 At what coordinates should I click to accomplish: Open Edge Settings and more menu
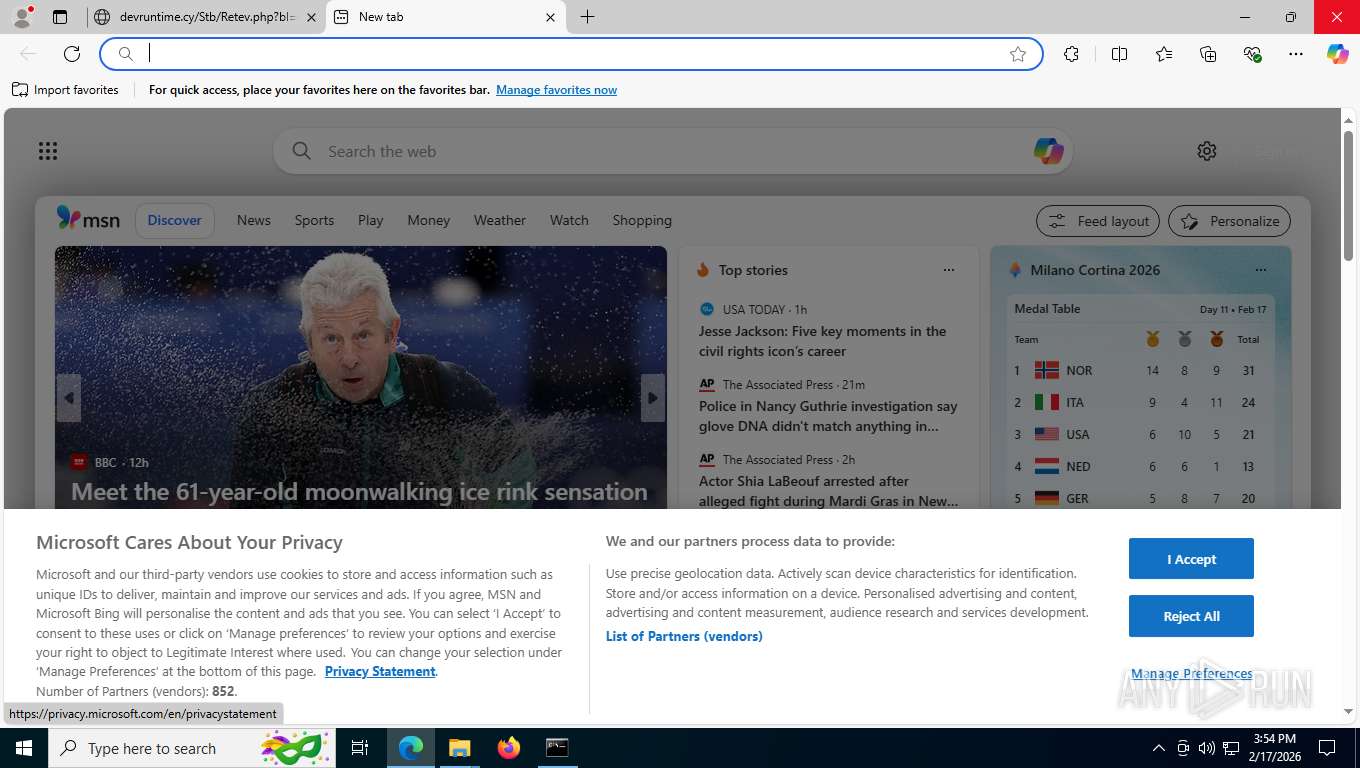click(x=1296, y=54)
